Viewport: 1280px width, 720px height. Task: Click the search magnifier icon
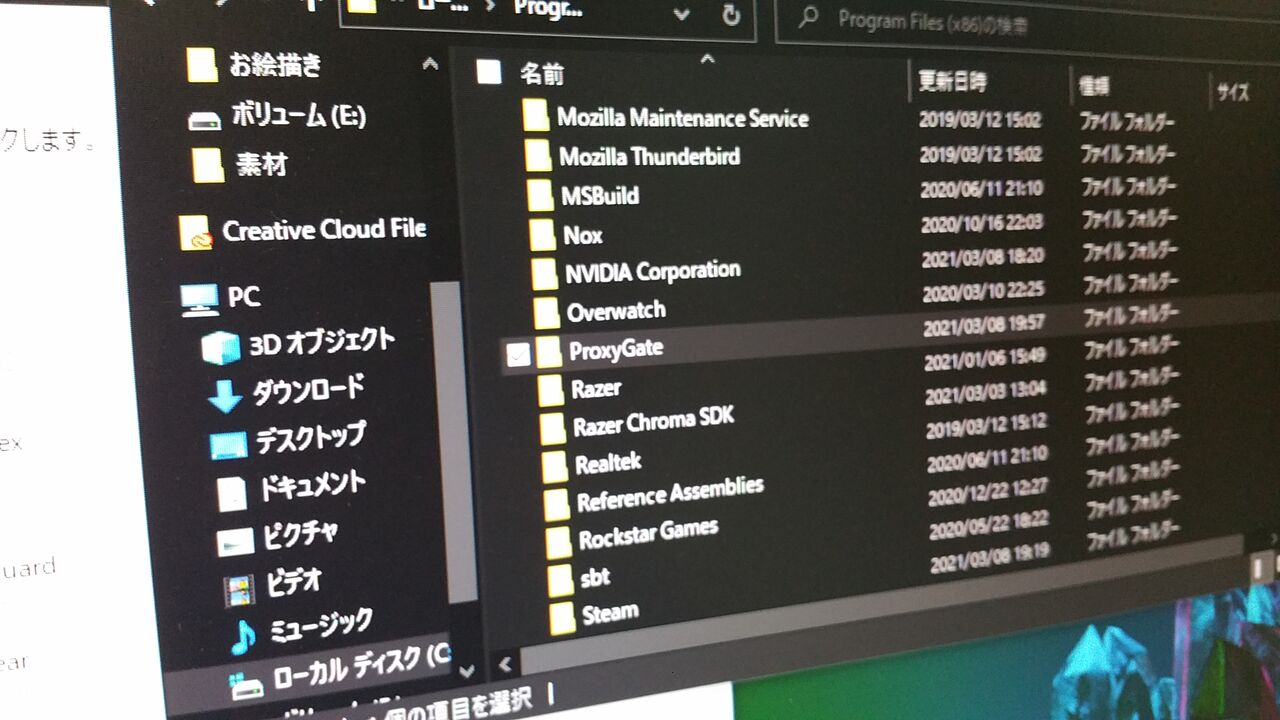809,17
